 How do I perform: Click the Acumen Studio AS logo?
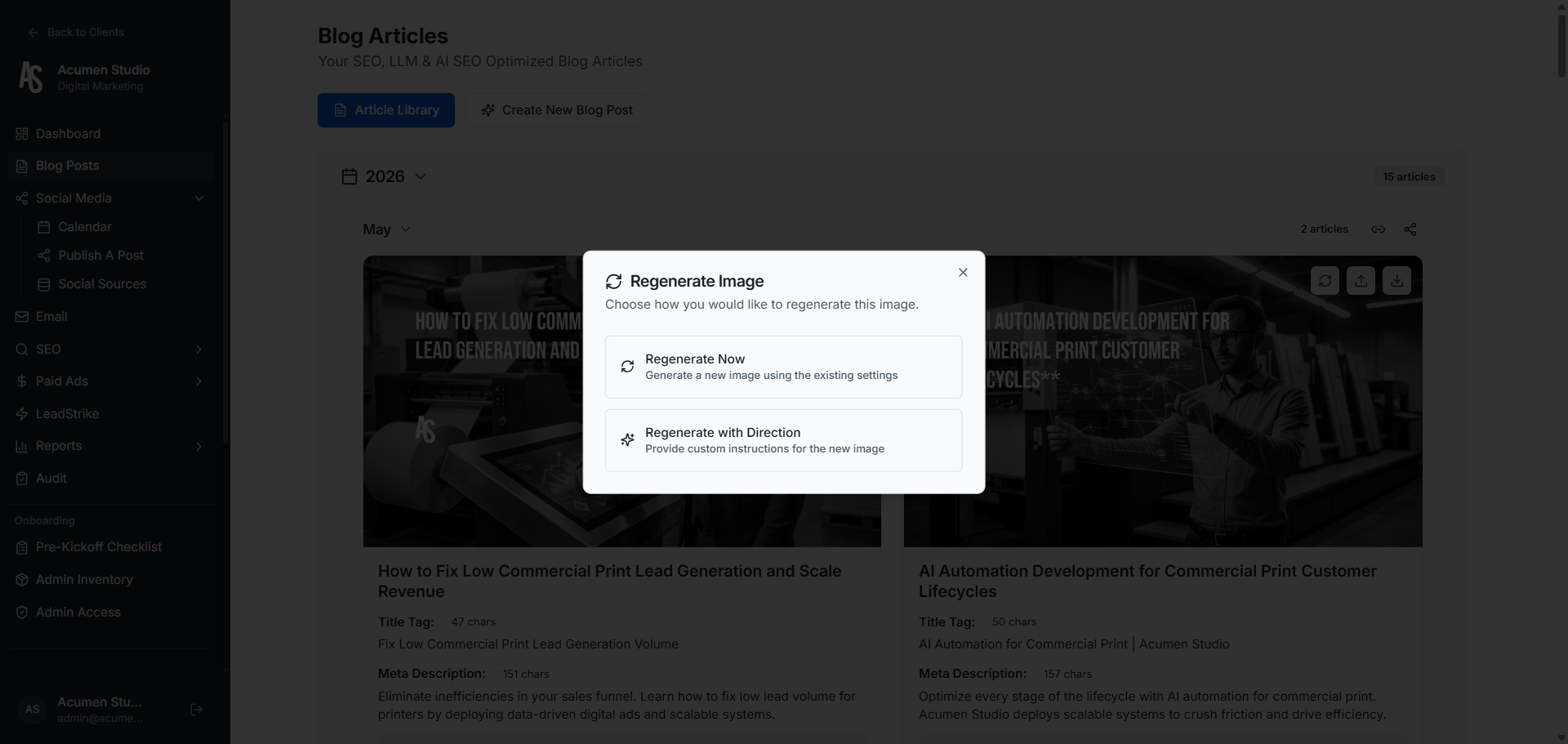[x=31, y=78]
